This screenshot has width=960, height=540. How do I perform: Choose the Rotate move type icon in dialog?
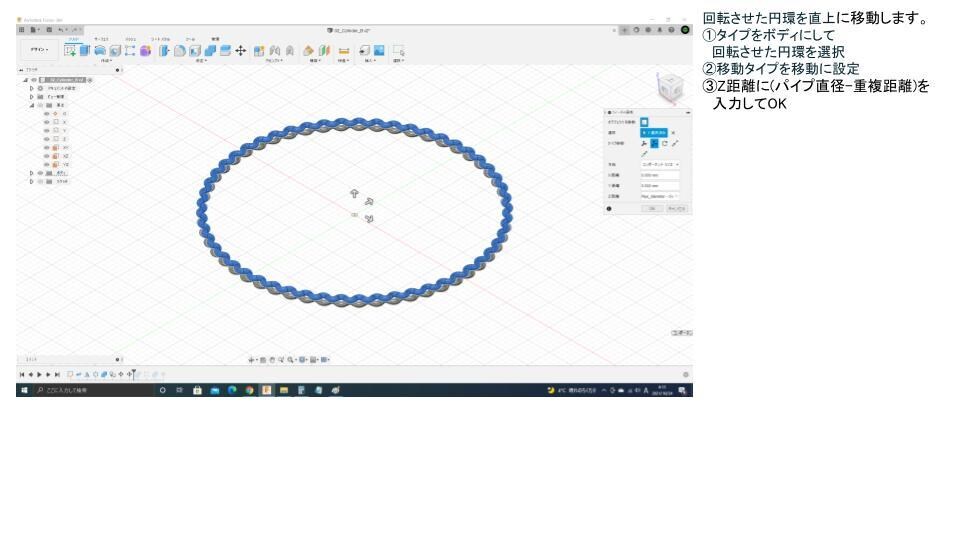[665, 143]
